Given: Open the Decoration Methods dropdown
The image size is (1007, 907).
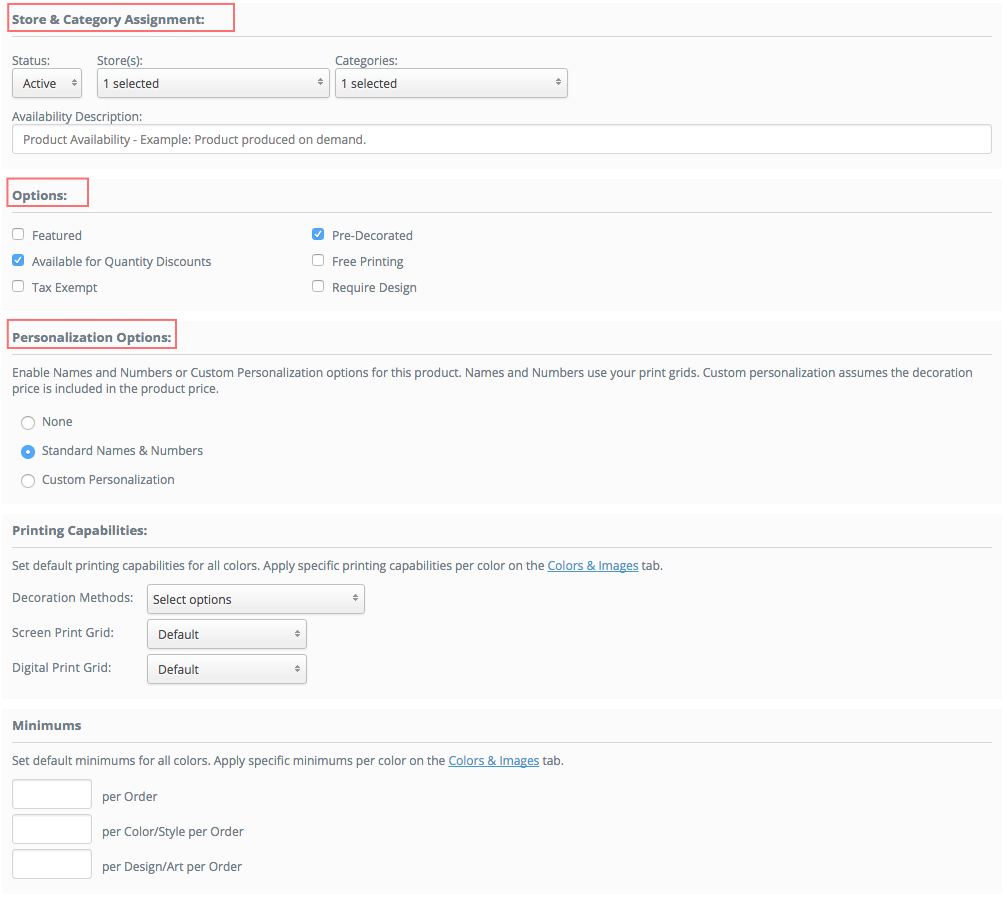Looking at the screenshot, I should coord(256,599).
